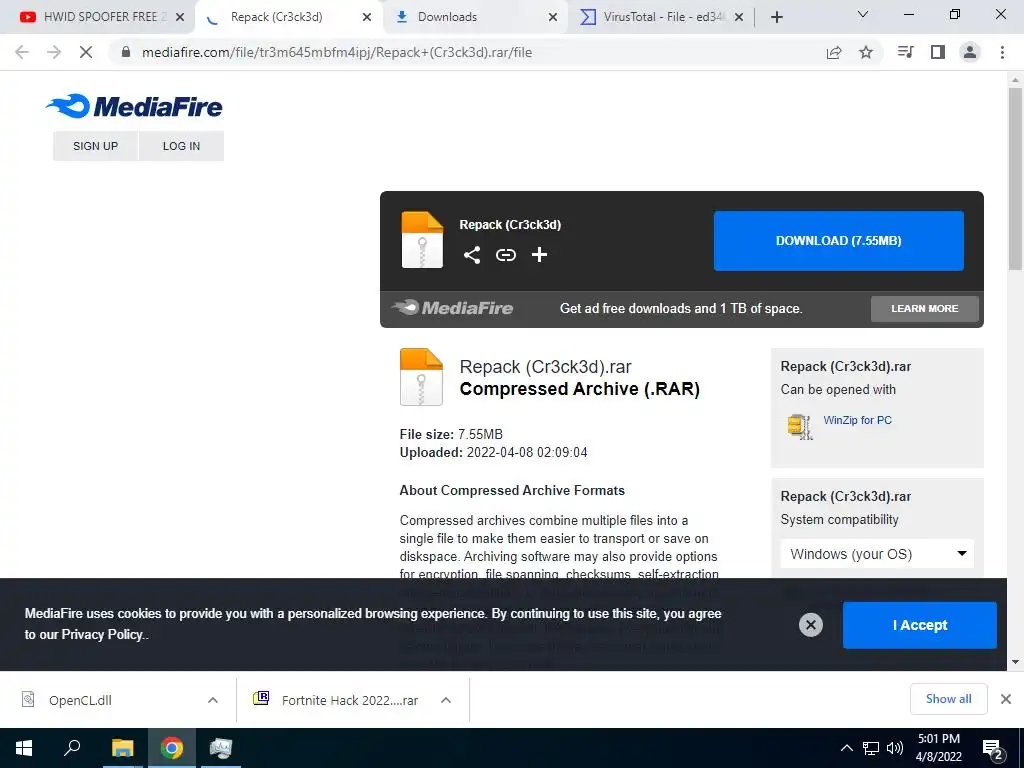
Task: Open Windows search from the taskbar
Action: 72,747
